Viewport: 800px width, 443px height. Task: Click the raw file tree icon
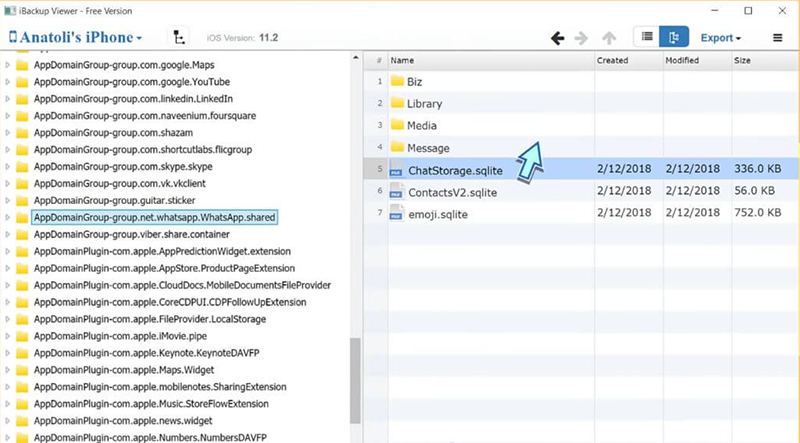pyautogui.click(x=179, y=37)
